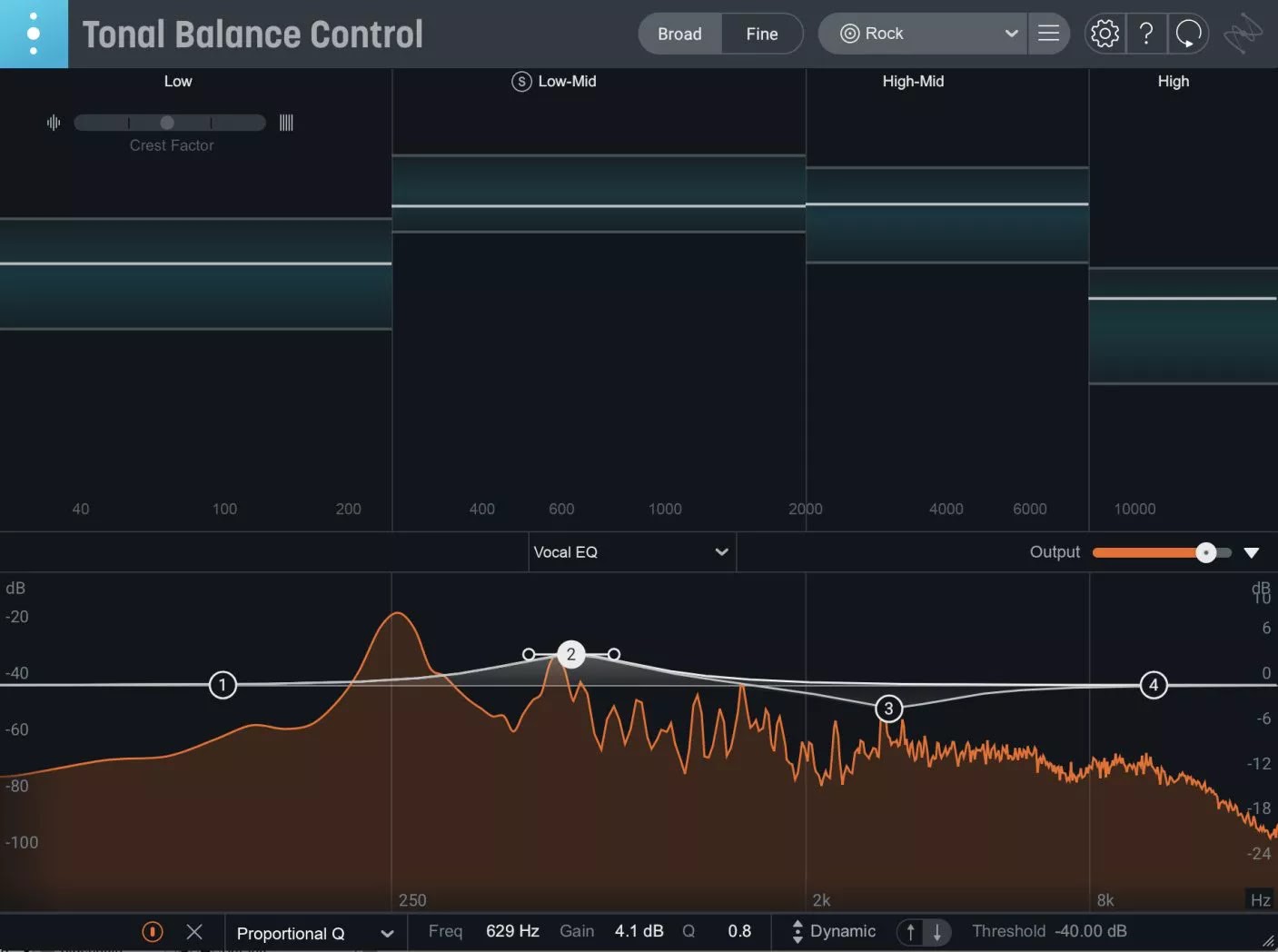
Task: Open the Rock target curve dropdown
Action: tap(921, 33)
